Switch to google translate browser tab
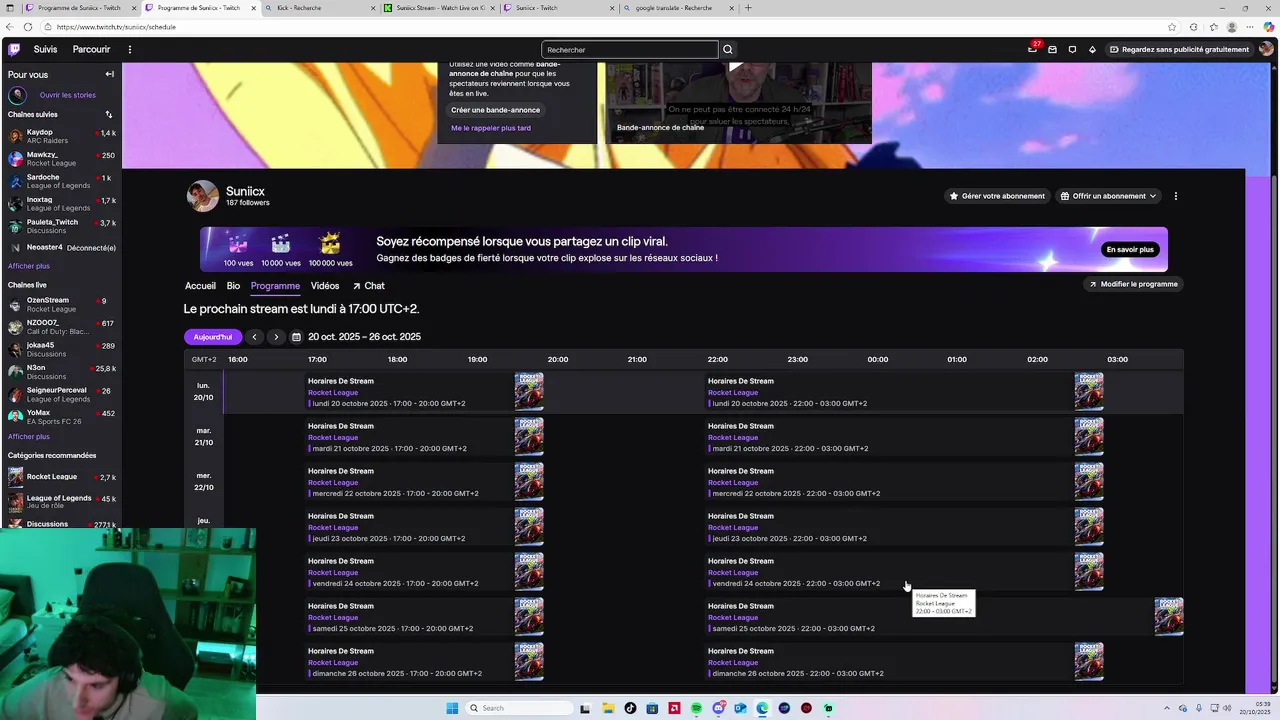1280x720 pixels. point(678,8)
